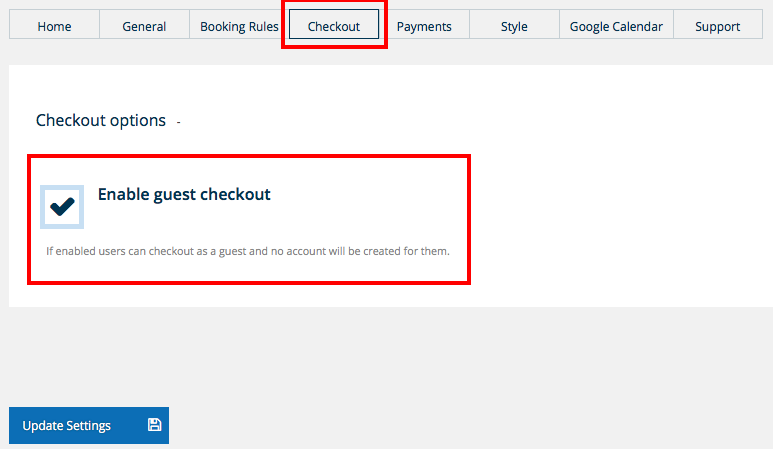Go to the Booking Rules tab
Screen dimensions: 773x449
tap(239, 26)
